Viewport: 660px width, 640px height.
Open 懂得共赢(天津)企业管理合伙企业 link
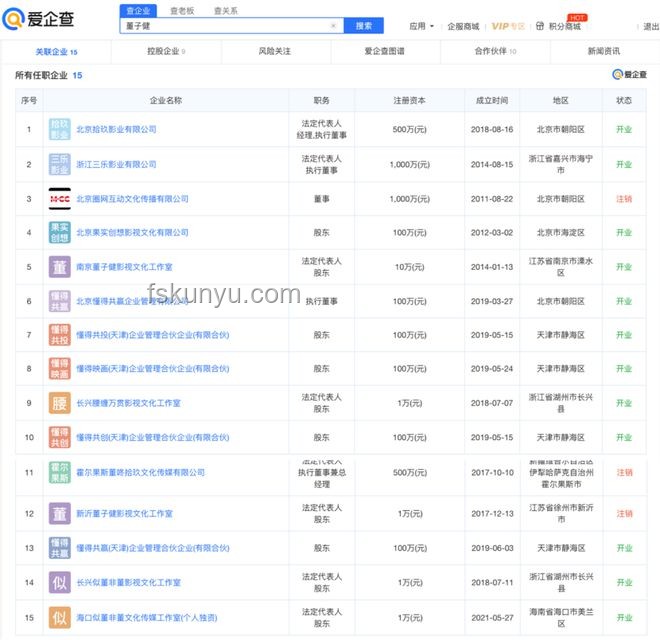tap(152, 548)
